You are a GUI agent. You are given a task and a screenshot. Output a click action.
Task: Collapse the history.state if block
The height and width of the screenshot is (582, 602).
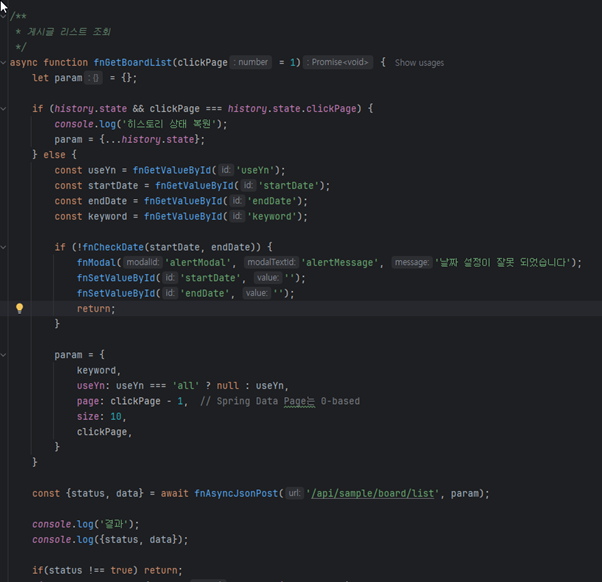pos(5,108)
